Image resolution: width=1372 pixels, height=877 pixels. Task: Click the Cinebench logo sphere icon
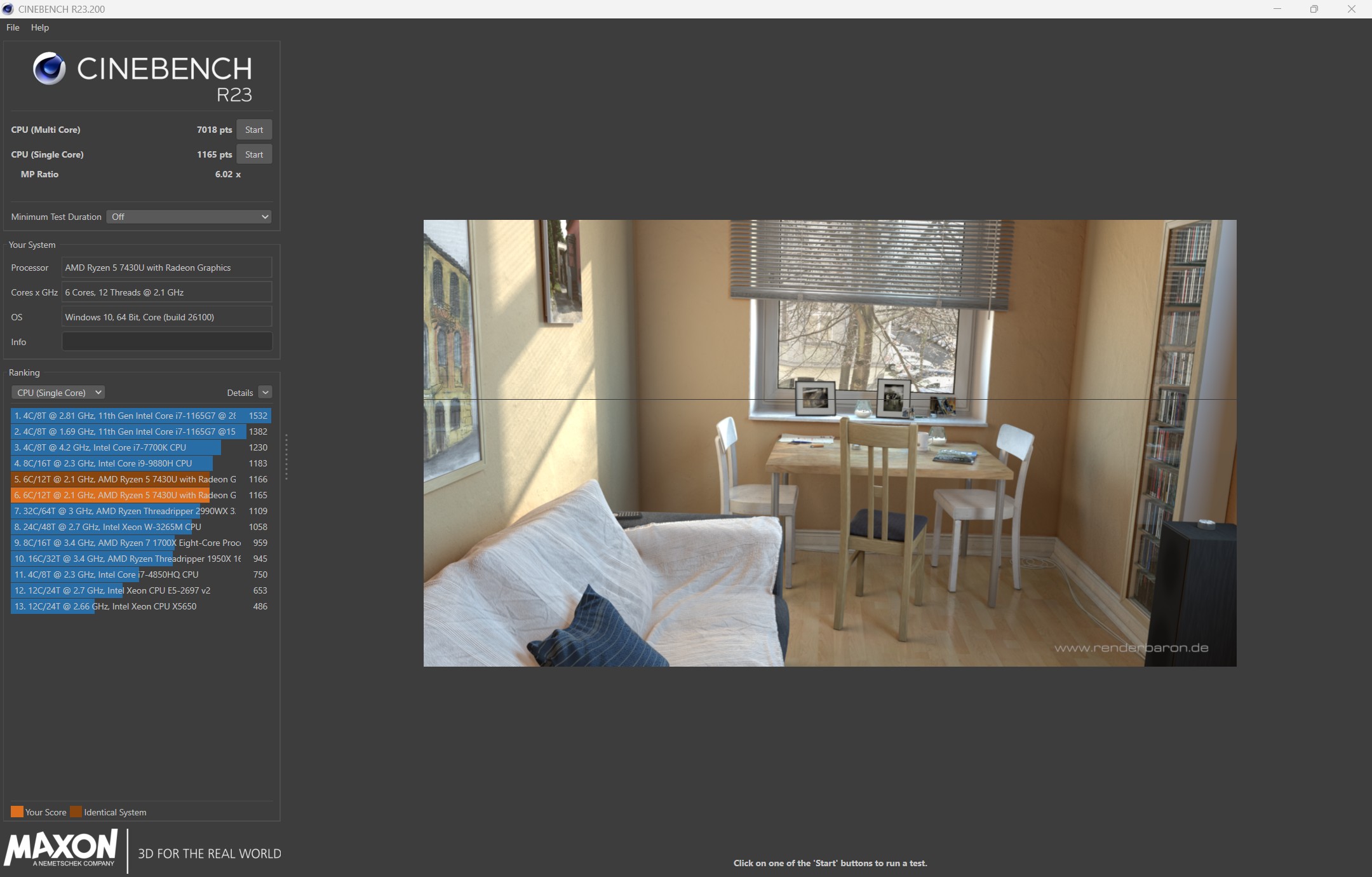point(49,69)
